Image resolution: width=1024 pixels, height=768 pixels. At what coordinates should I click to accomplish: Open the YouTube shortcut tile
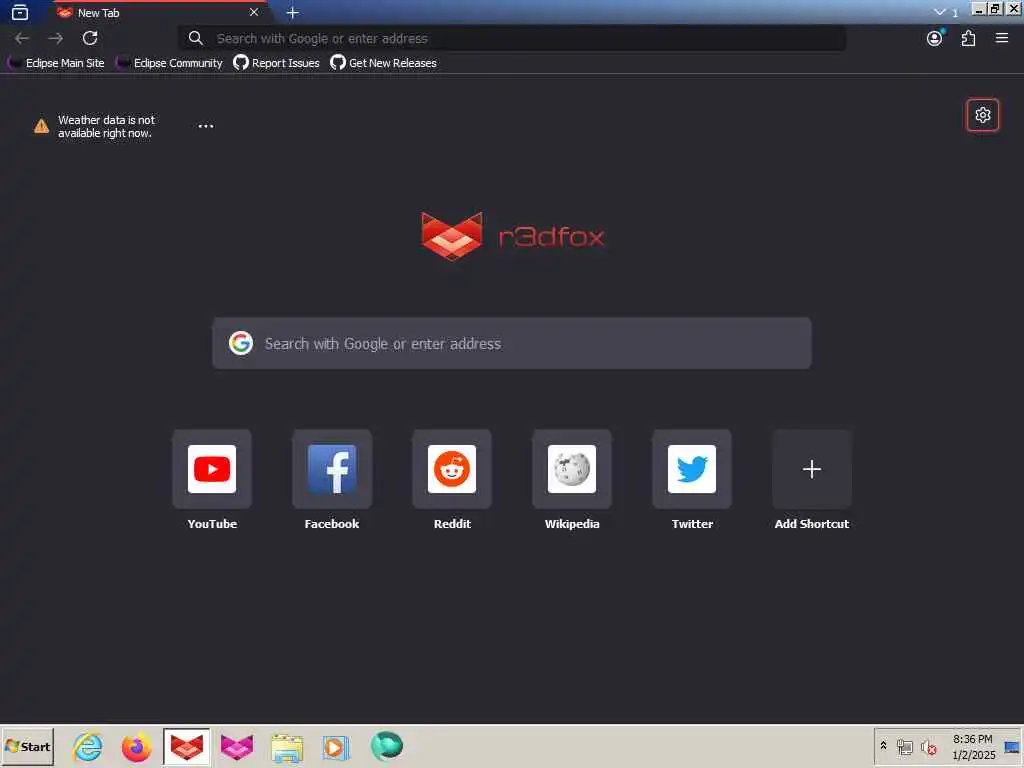212,470
